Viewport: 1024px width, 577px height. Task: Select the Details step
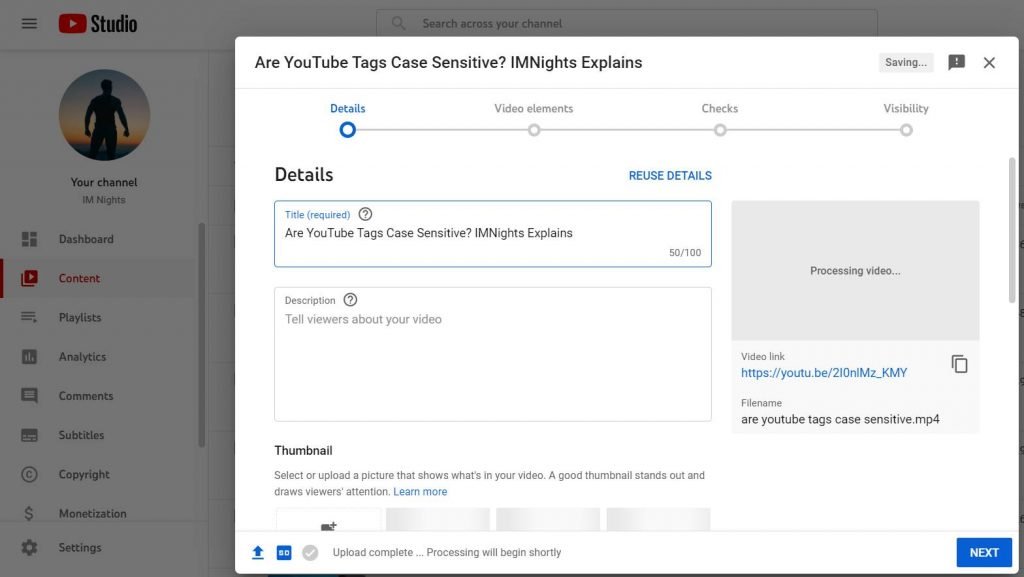click(347, 108)
